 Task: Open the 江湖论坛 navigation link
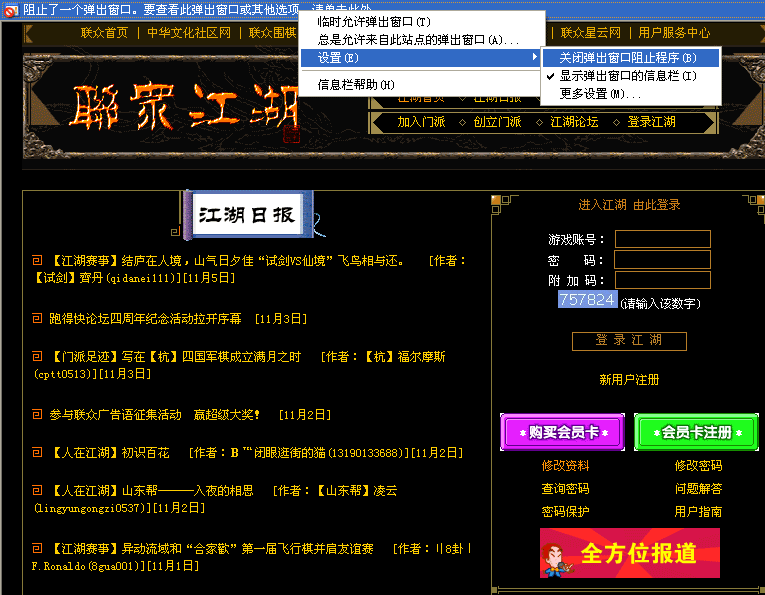coord(574,122)
